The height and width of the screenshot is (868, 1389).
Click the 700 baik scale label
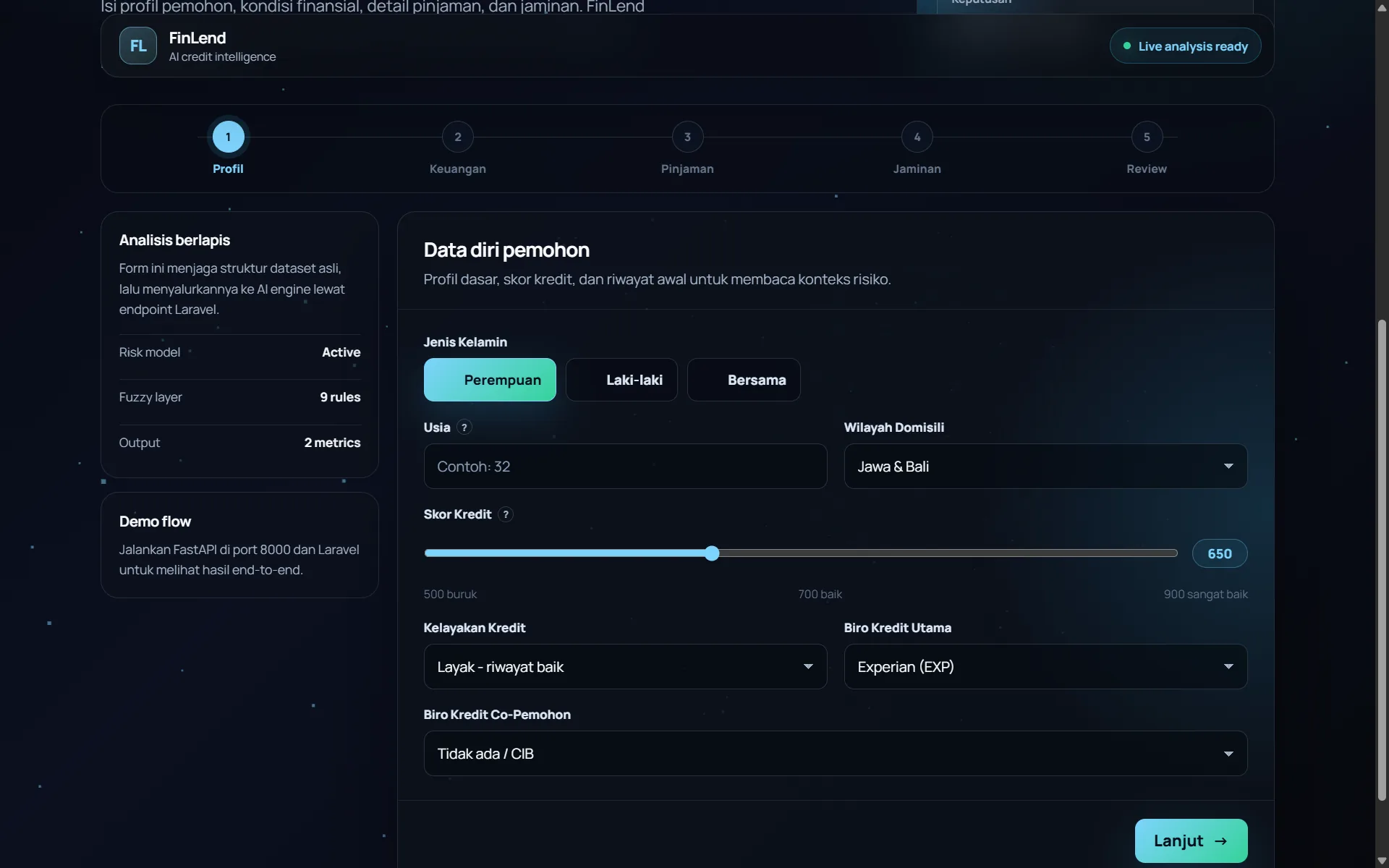[x=820, y=594]
